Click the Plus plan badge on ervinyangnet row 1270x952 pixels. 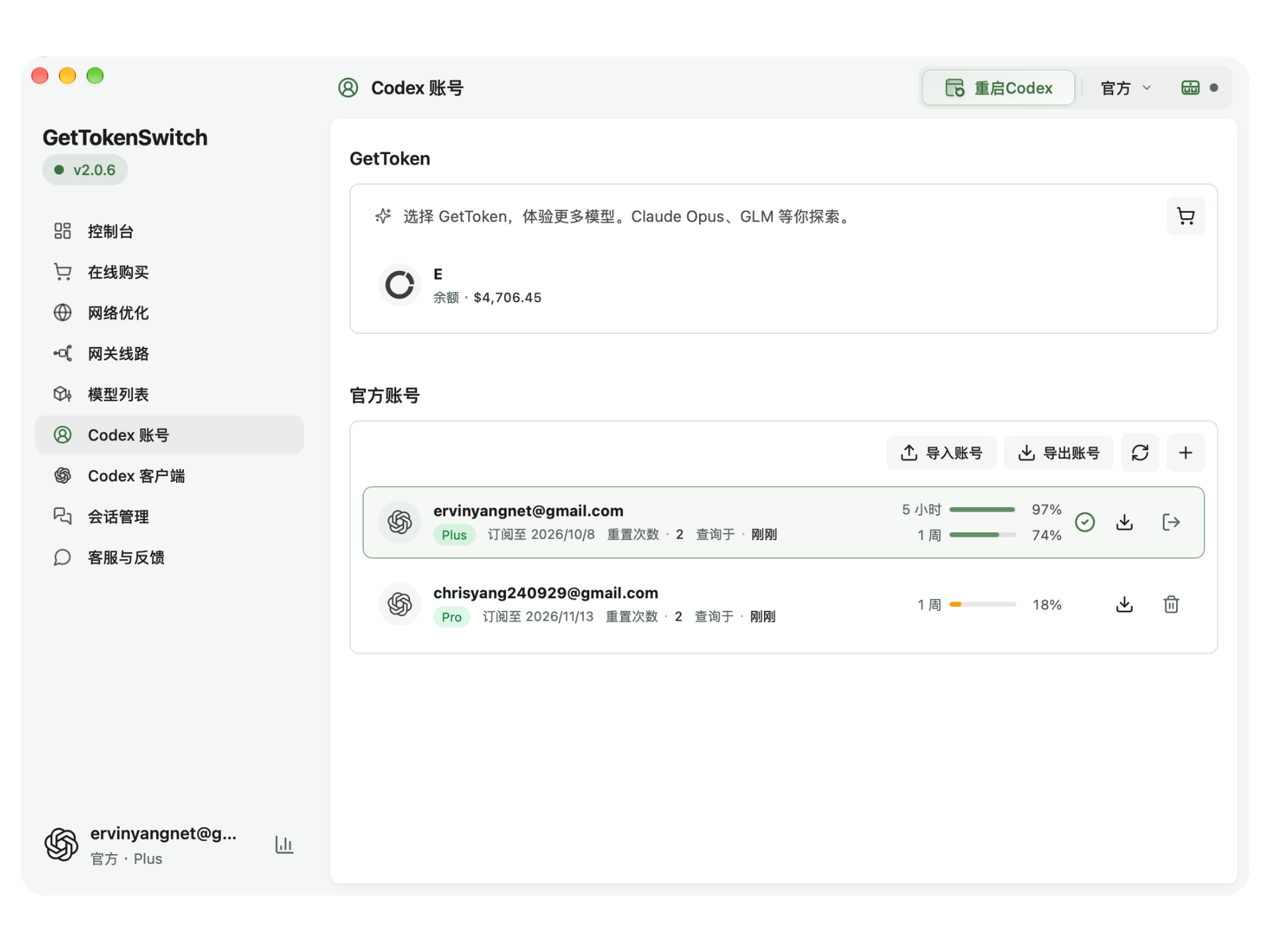point(454,535)
